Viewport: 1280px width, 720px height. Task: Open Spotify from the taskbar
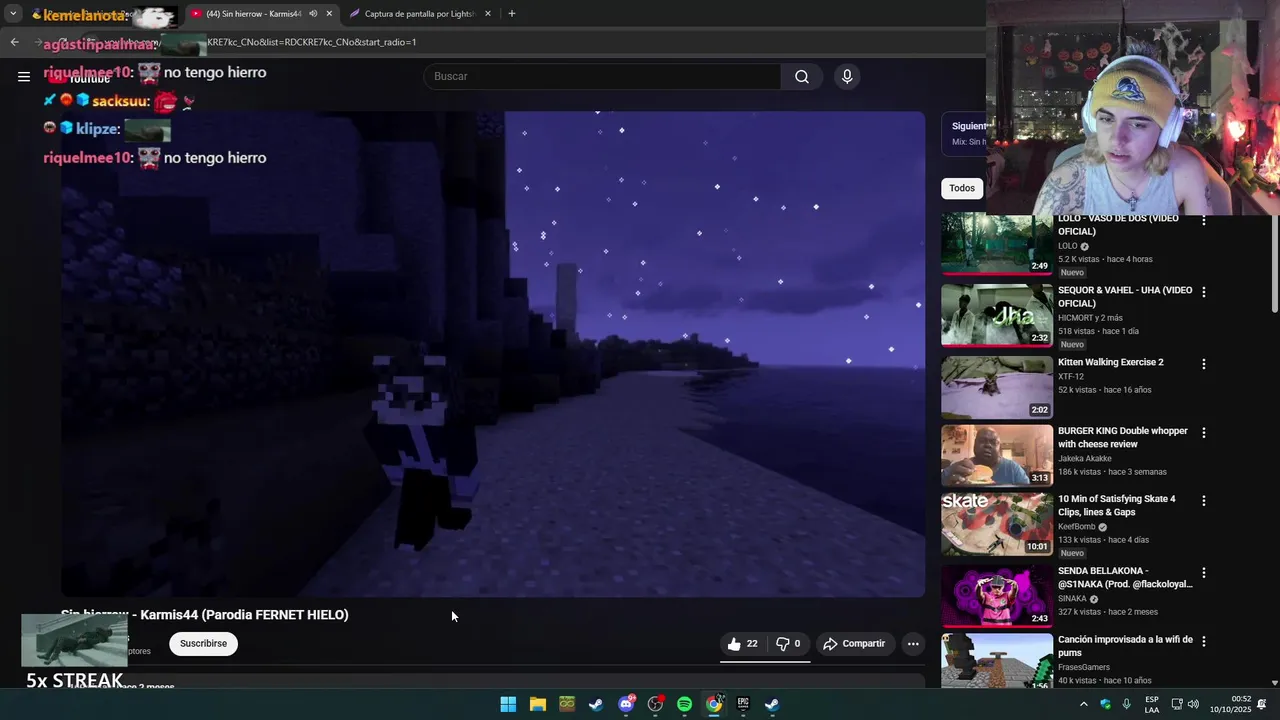(684, 704)
